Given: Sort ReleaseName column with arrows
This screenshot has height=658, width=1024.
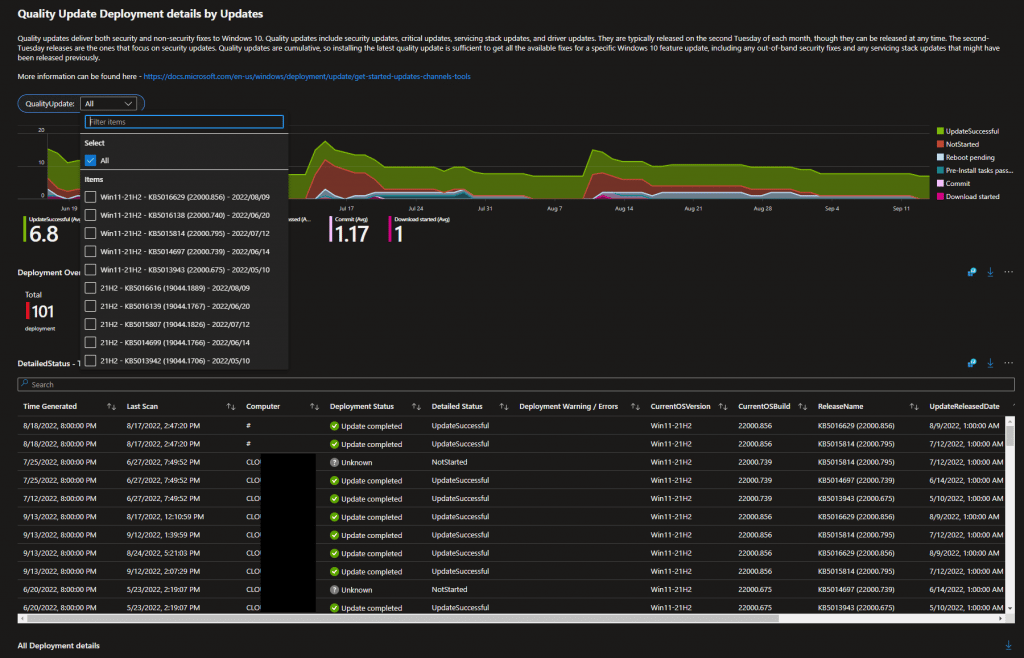Looking at the screenshot, I should [914, 407].
